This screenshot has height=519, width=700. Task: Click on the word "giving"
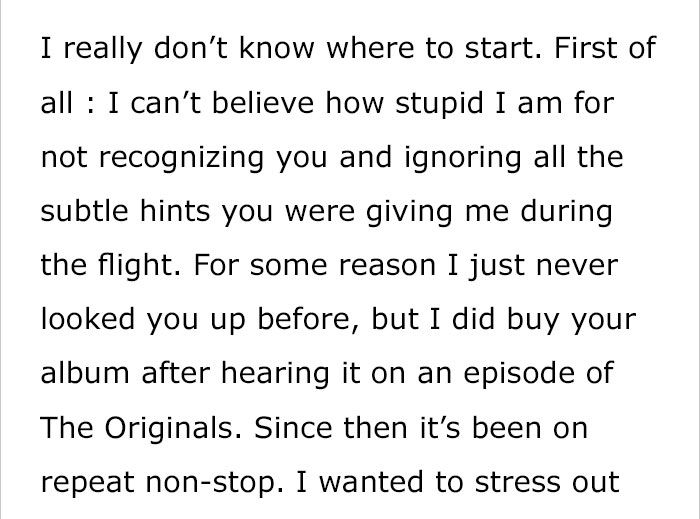tap(409, 212)
